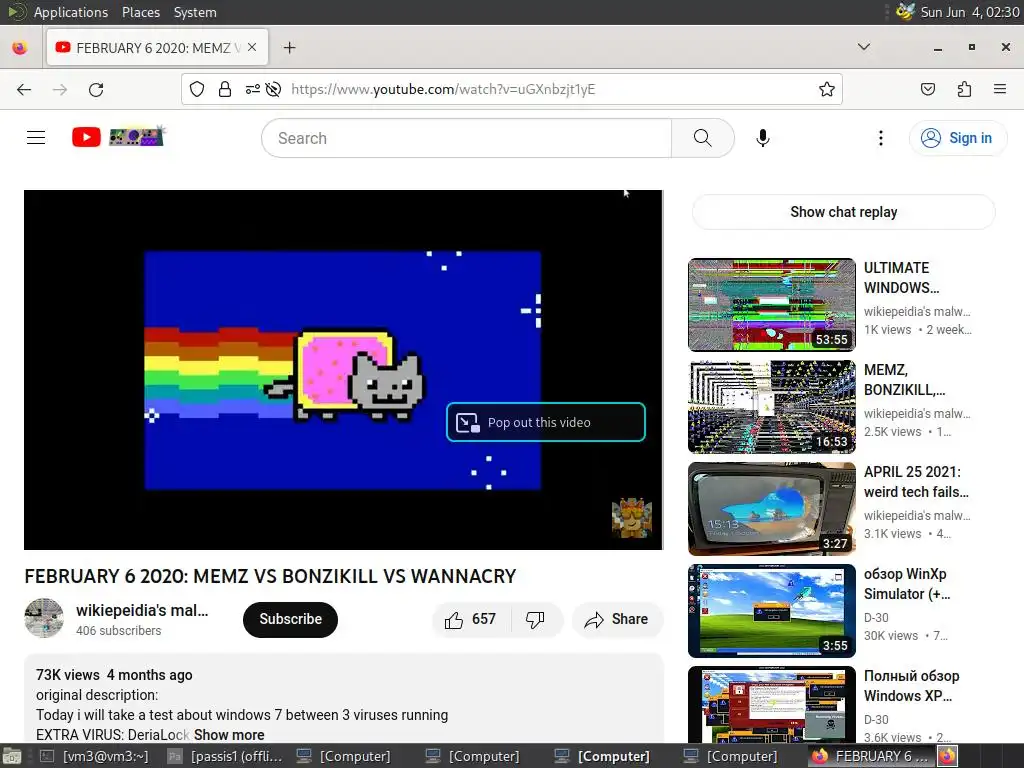Pop out this video into picture-in-picture
This screenshot has height=768, width=1024.
click(x=546, y=423)
